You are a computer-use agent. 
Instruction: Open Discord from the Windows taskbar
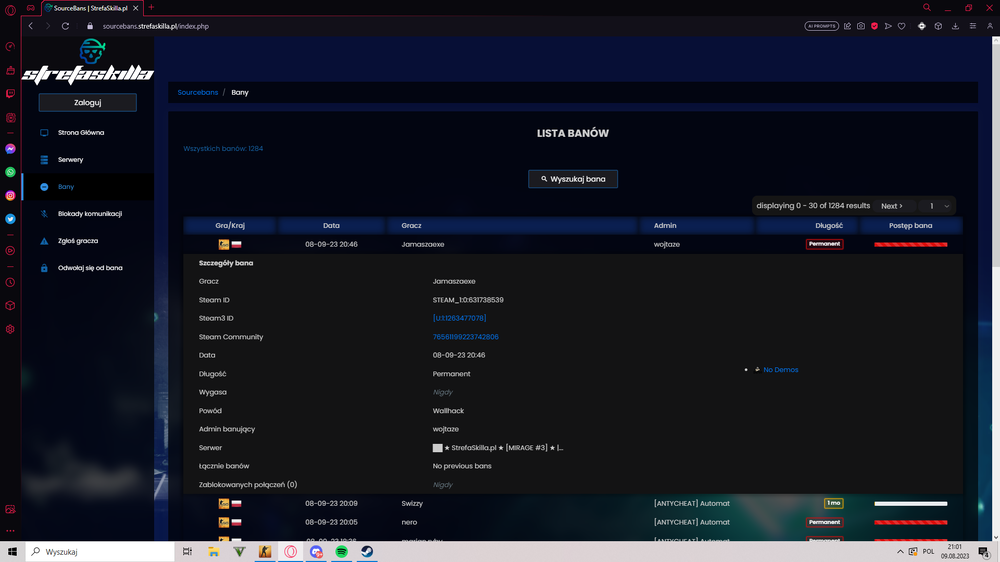coord(316,551)
